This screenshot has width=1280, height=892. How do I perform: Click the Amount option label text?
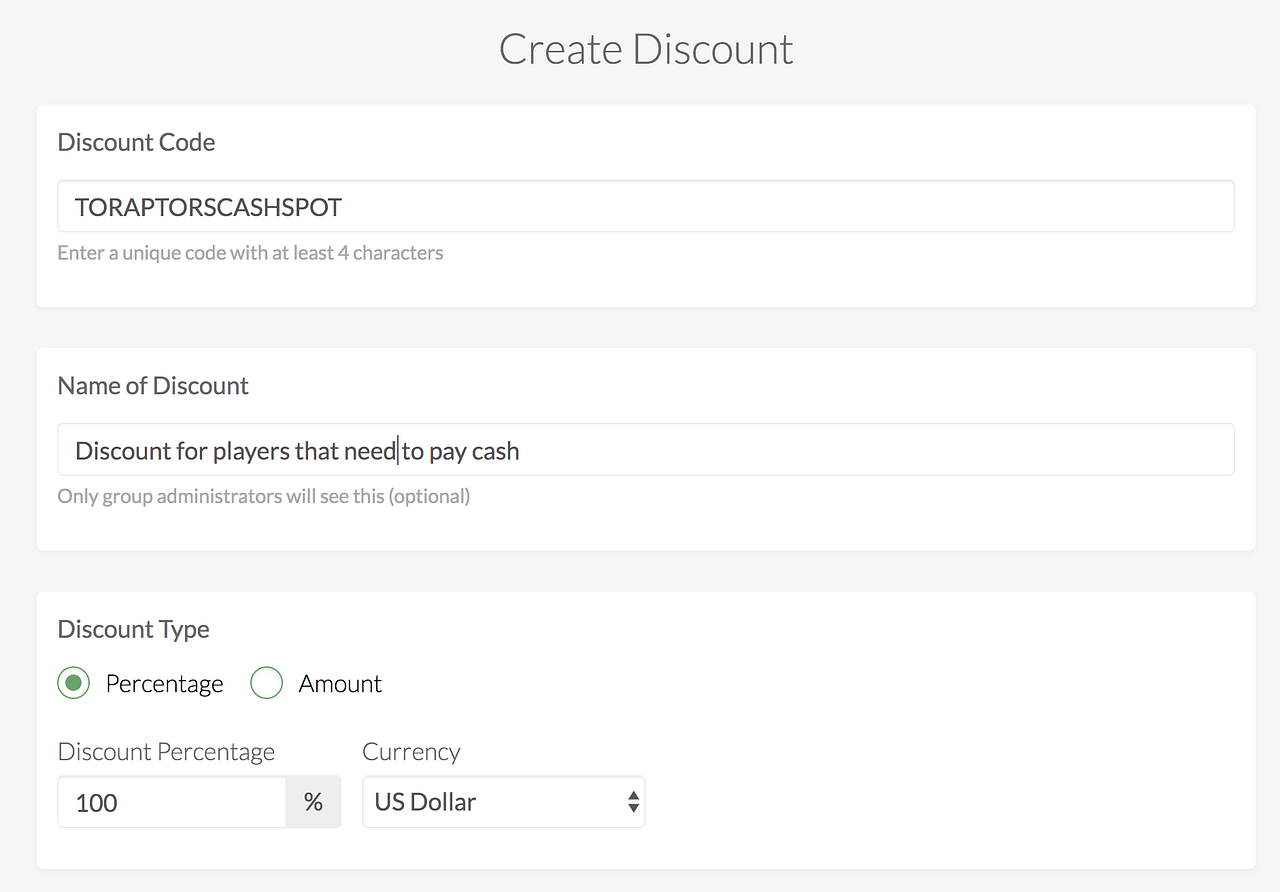click(x=340, y=684)
